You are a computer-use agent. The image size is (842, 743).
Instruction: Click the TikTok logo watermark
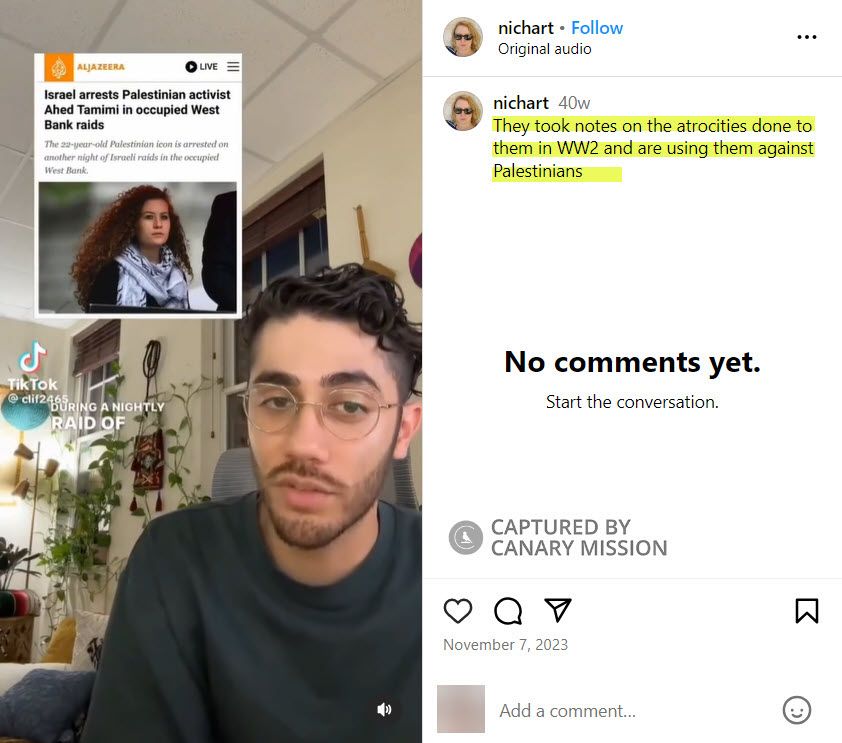[33, 365]
